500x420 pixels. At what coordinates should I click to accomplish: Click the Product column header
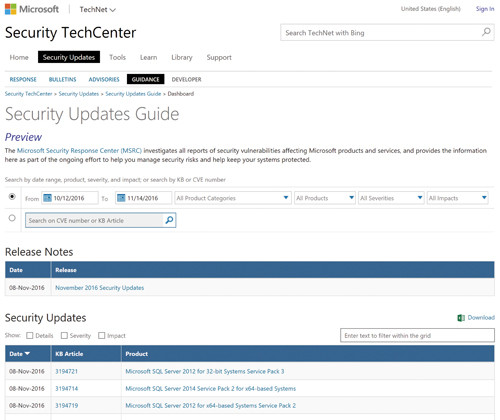tap(308, 354)
